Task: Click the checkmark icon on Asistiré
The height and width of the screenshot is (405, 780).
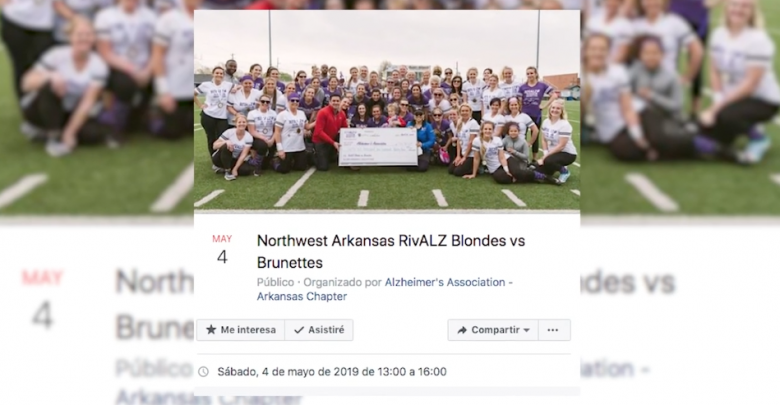Action: pos(299,330)
